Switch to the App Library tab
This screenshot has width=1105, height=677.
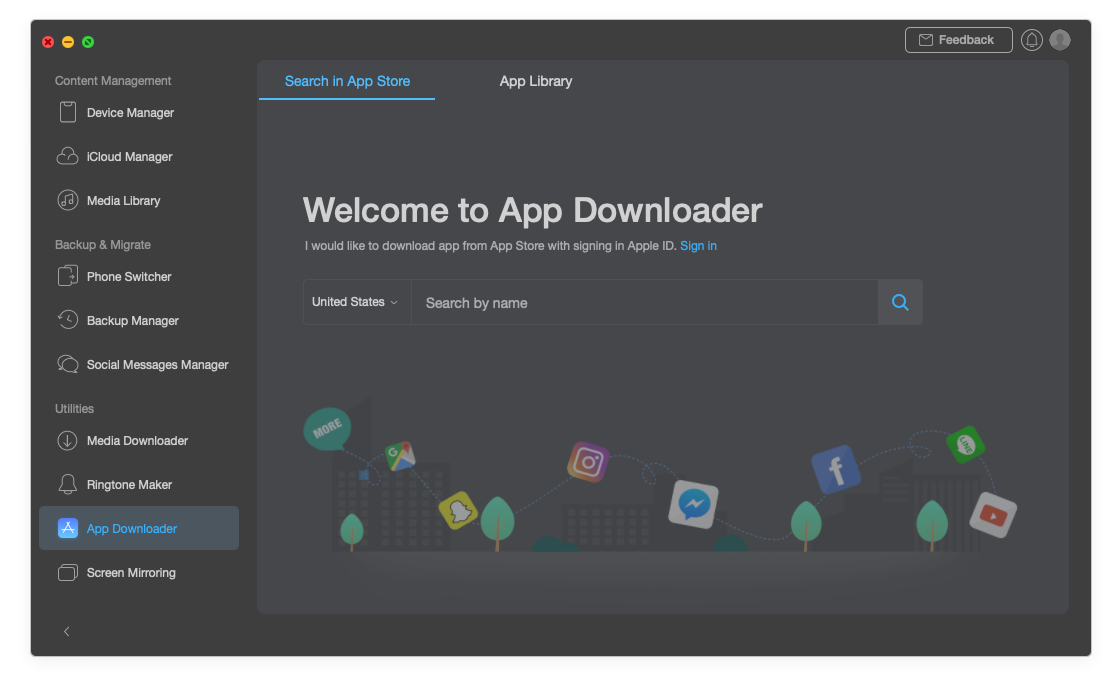[536, 81]
